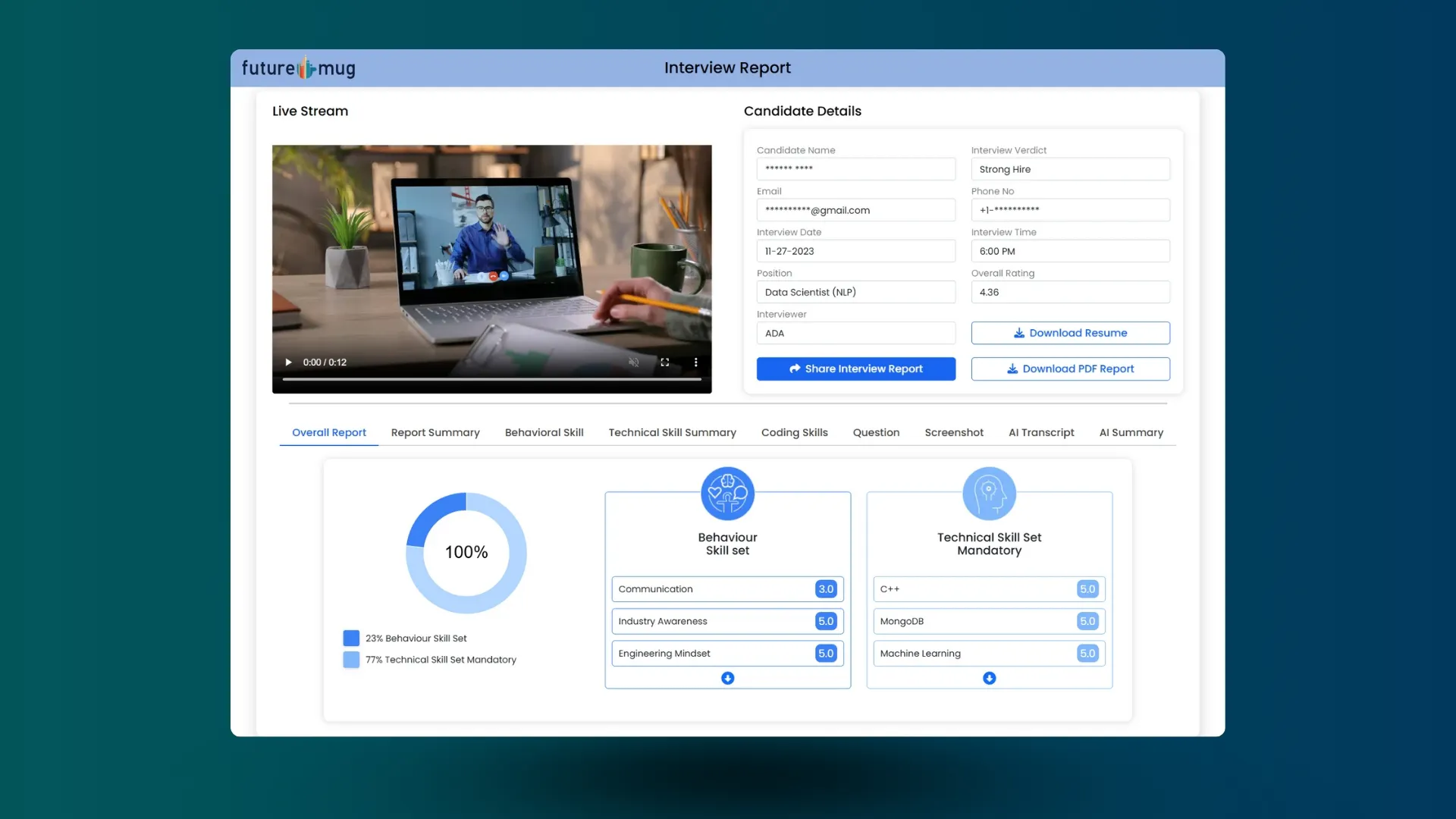Switch to Behavioral Skill tab
The width and height of the screenshot is (1456, 819).
(544, 432)
